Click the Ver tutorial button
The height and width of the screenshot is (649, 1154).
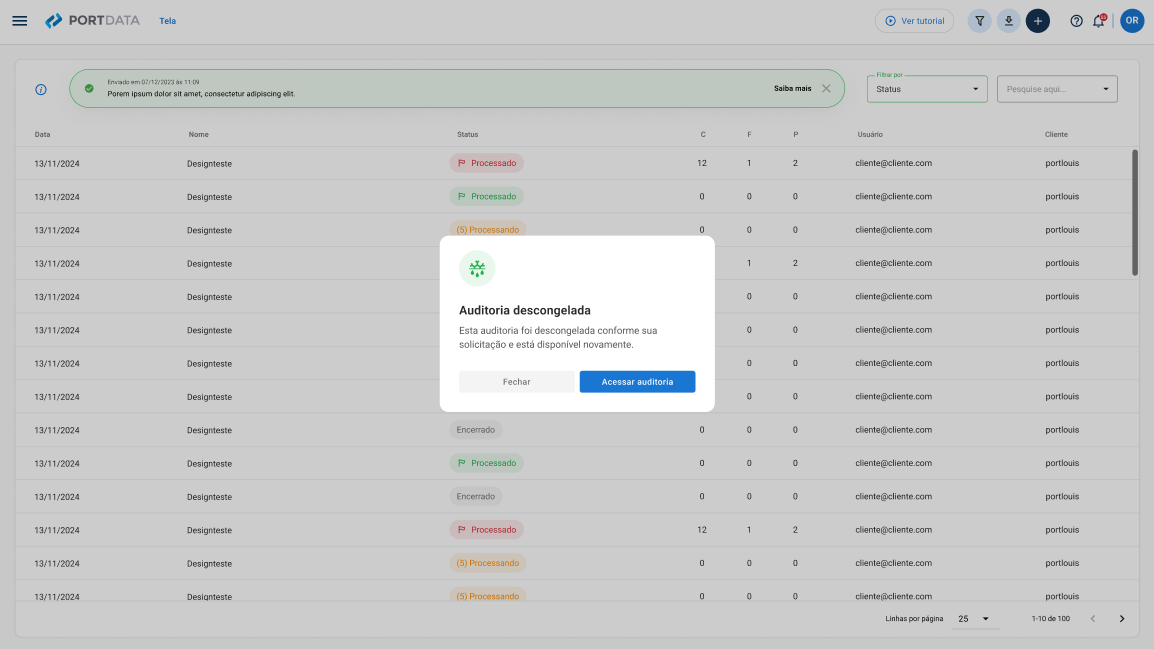point(914,21)
